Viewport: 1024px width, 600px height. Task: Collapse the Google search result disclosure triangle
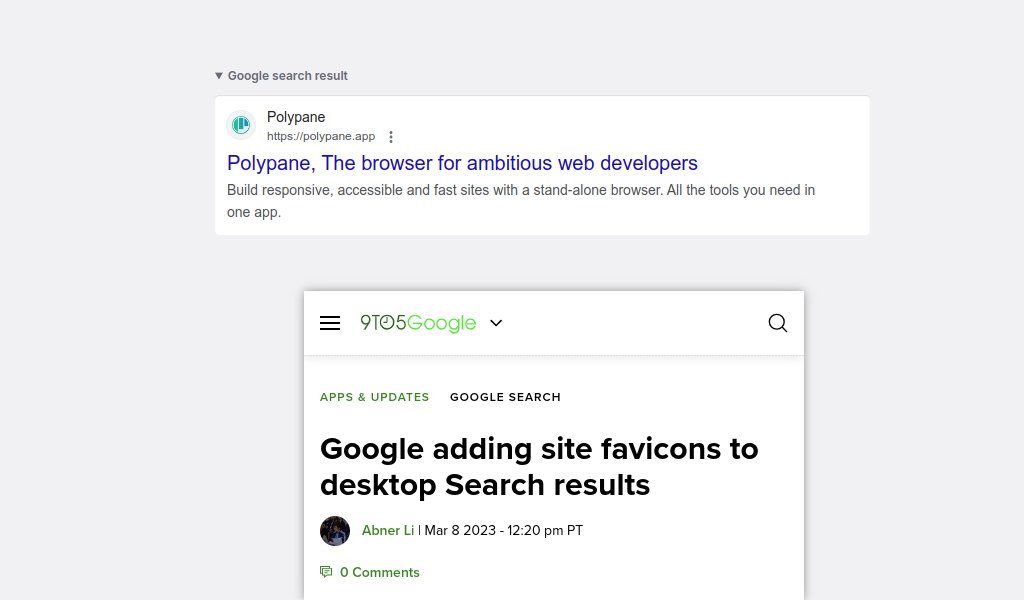219,76
